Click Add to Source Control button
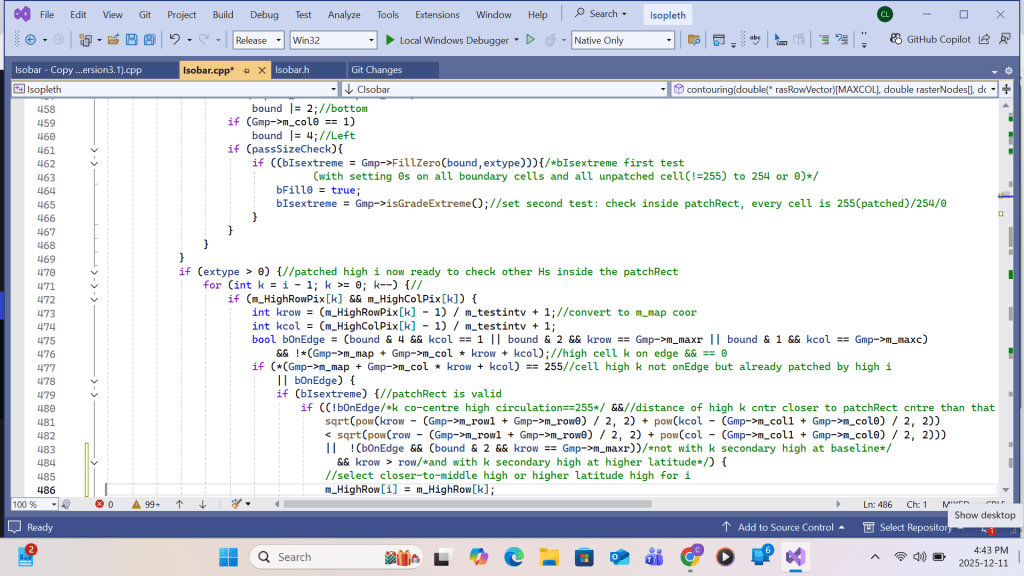 (x=784, y=527)
